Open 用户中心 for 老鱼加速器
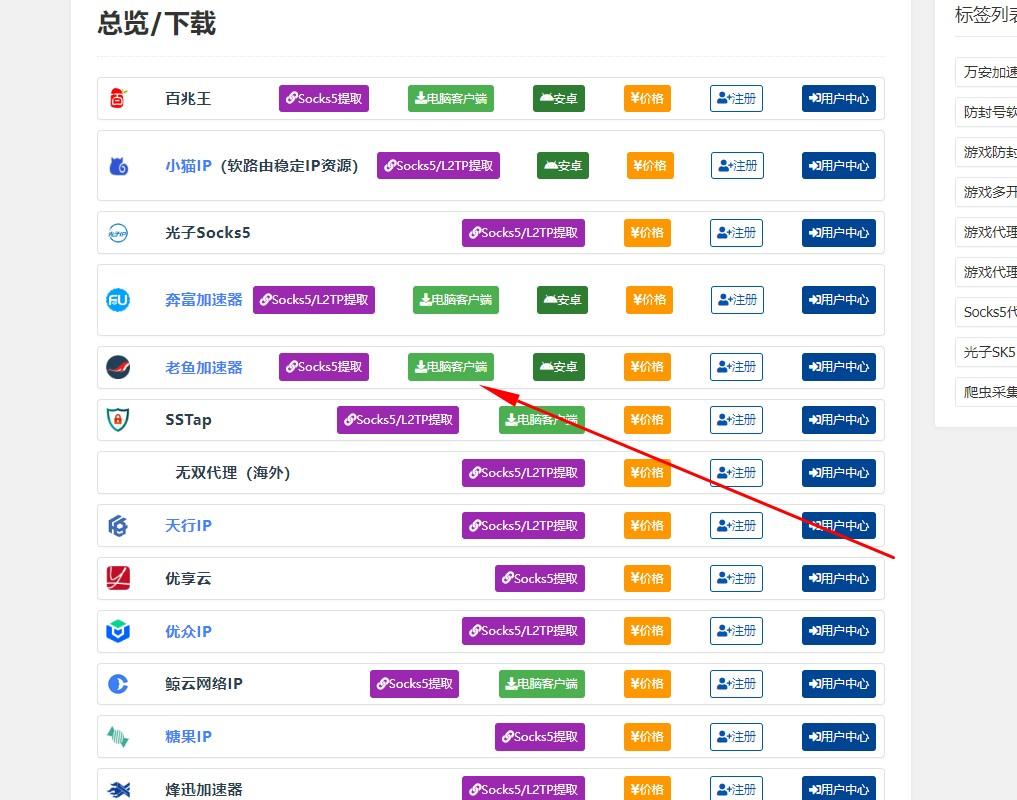This screenshot has width=1017, height=800. pyautogui.click(x=839, y=367)
